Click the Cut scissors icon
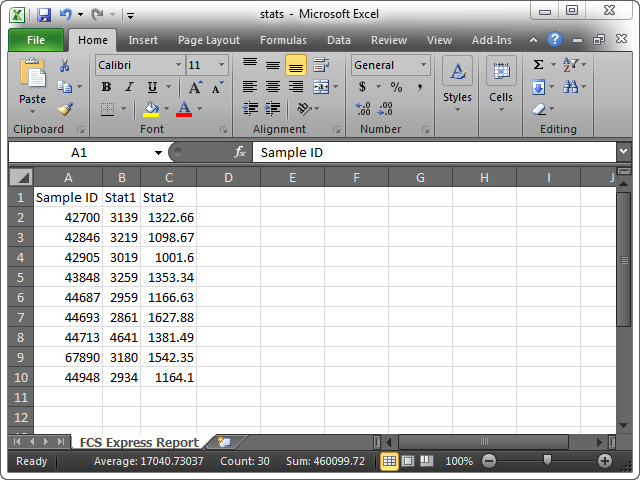 pos(65,65)
